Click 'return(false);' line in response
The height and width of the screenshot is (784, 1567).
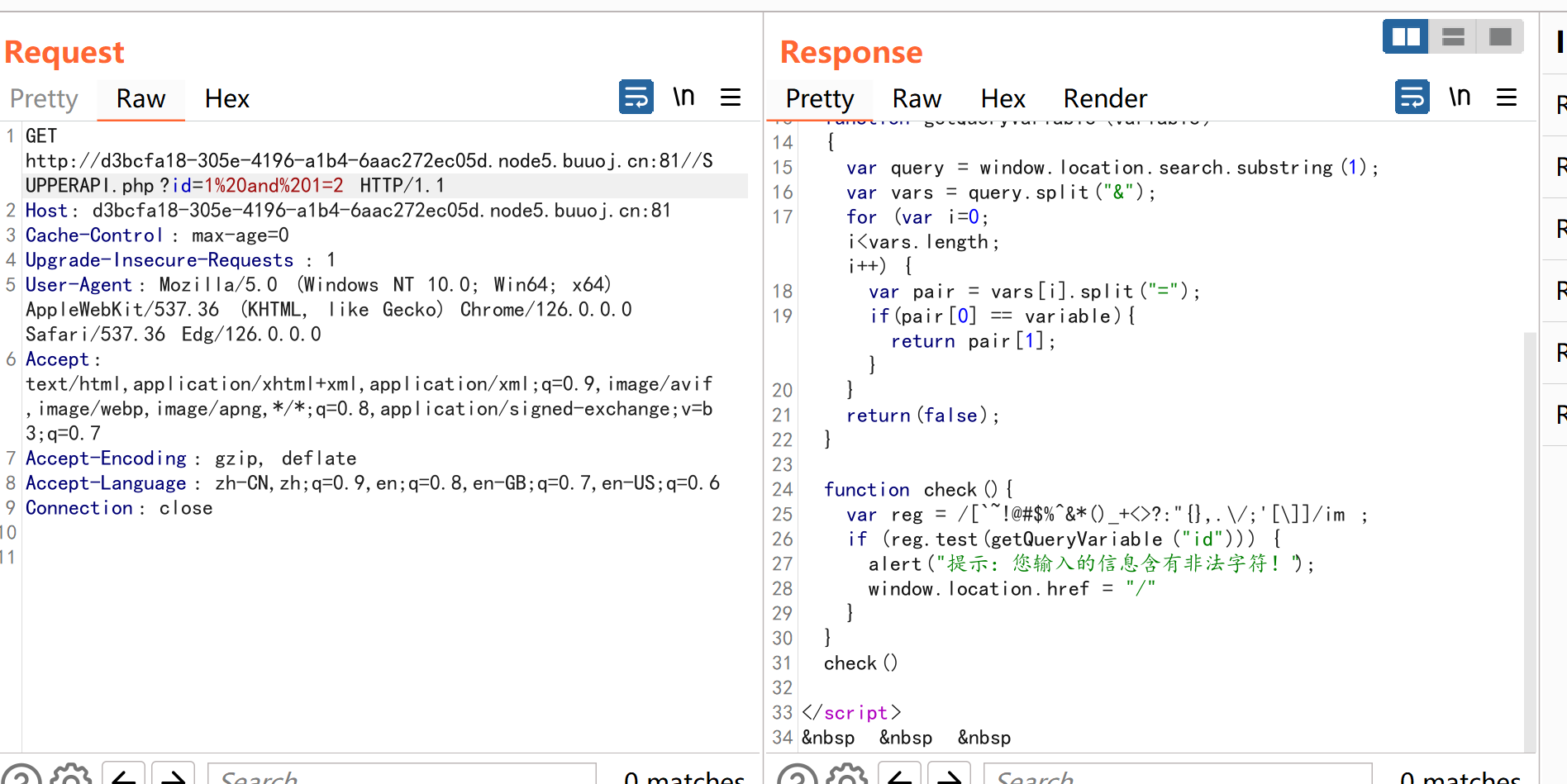[922, 416]
